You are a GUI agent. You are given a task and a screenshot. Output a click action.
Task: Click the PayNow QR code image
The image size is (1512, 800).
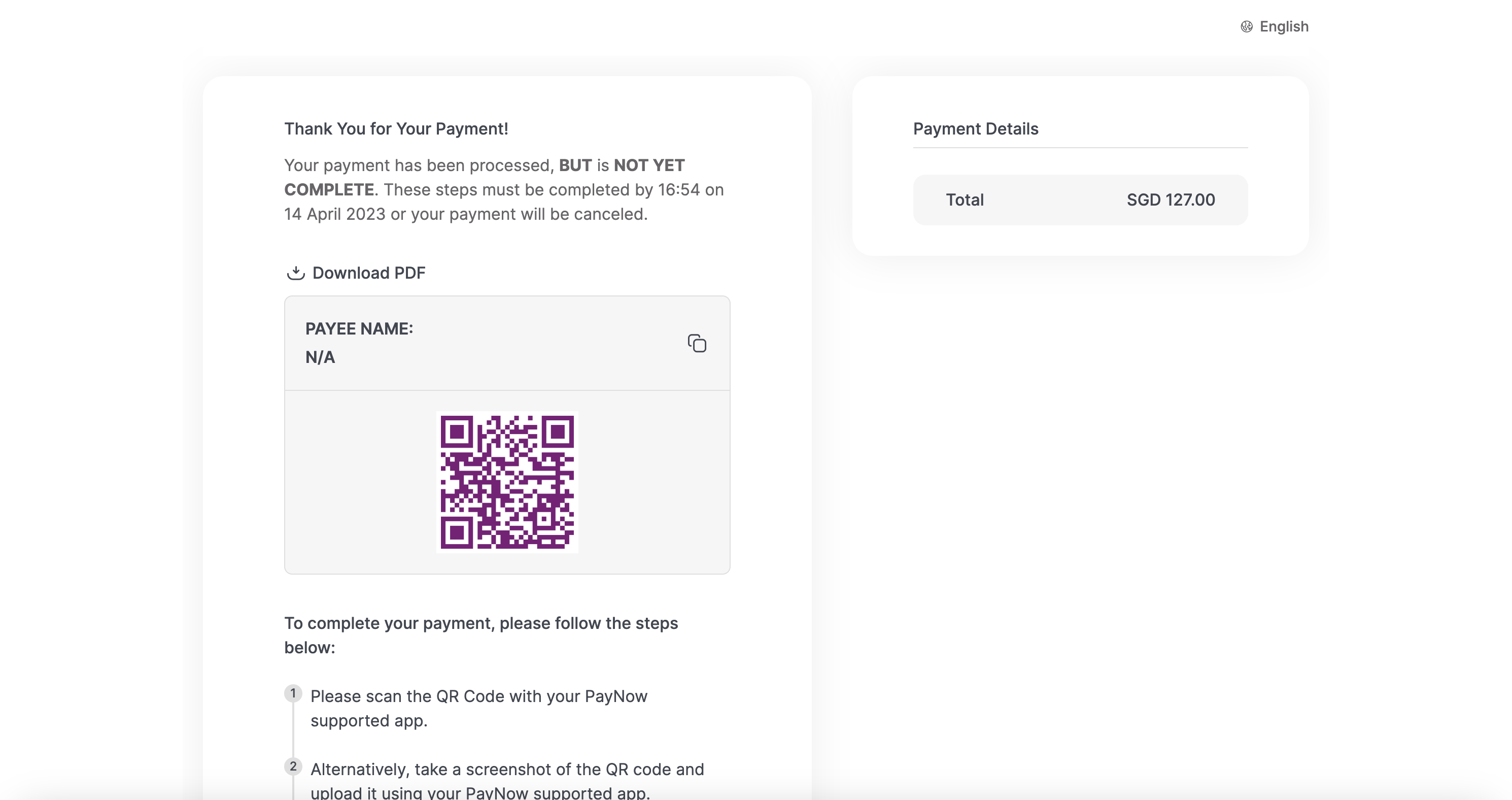pos(507,482)
